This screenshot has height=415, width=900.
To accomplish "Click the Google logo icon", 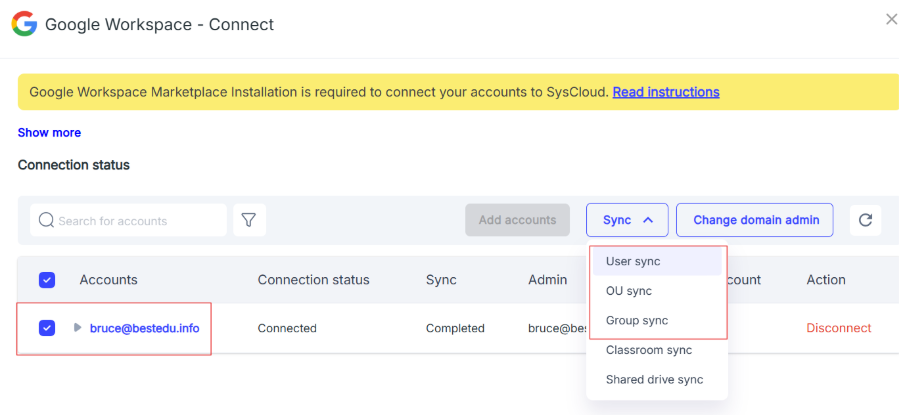I will [24, 23].
